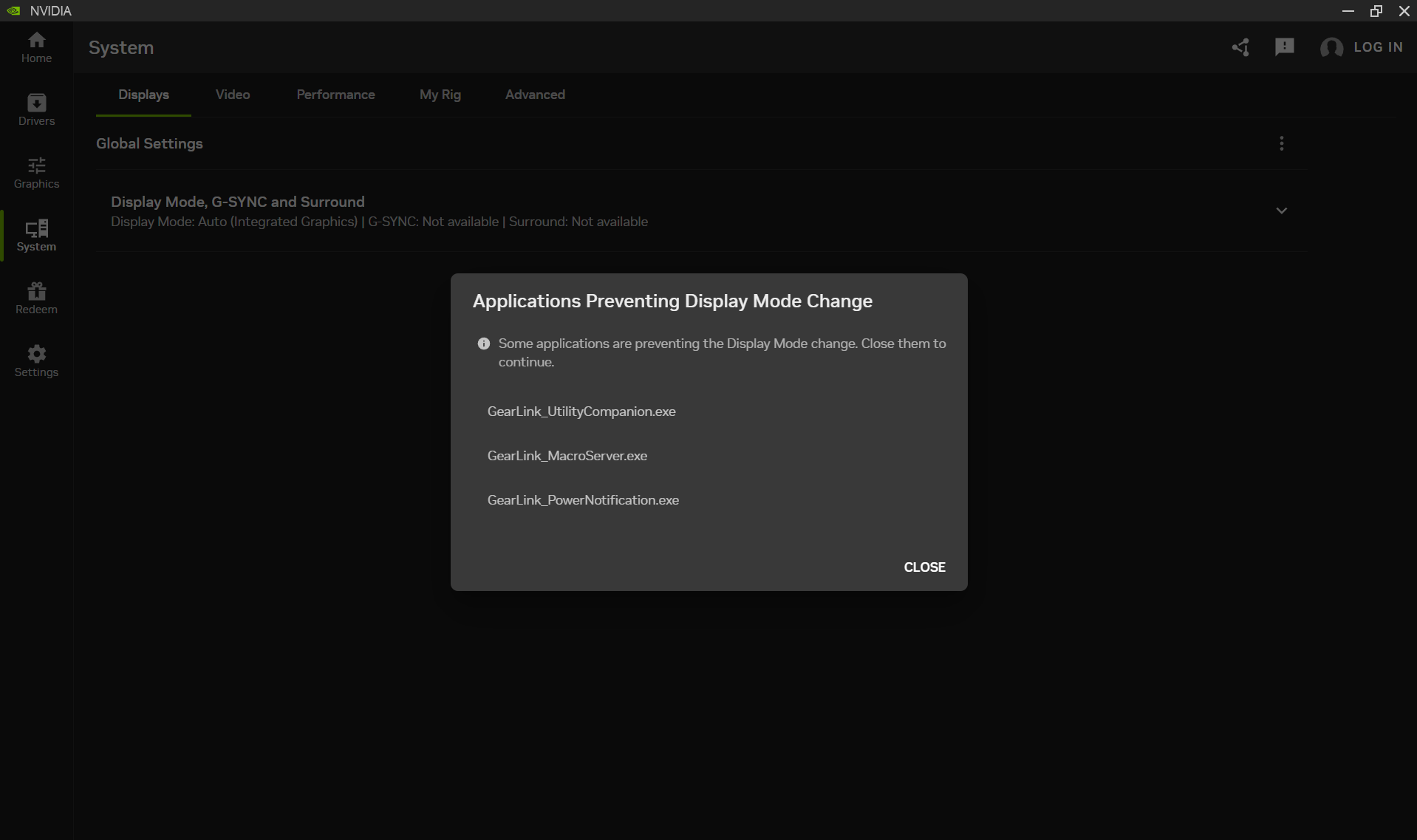Open the Graphics section

36,173
